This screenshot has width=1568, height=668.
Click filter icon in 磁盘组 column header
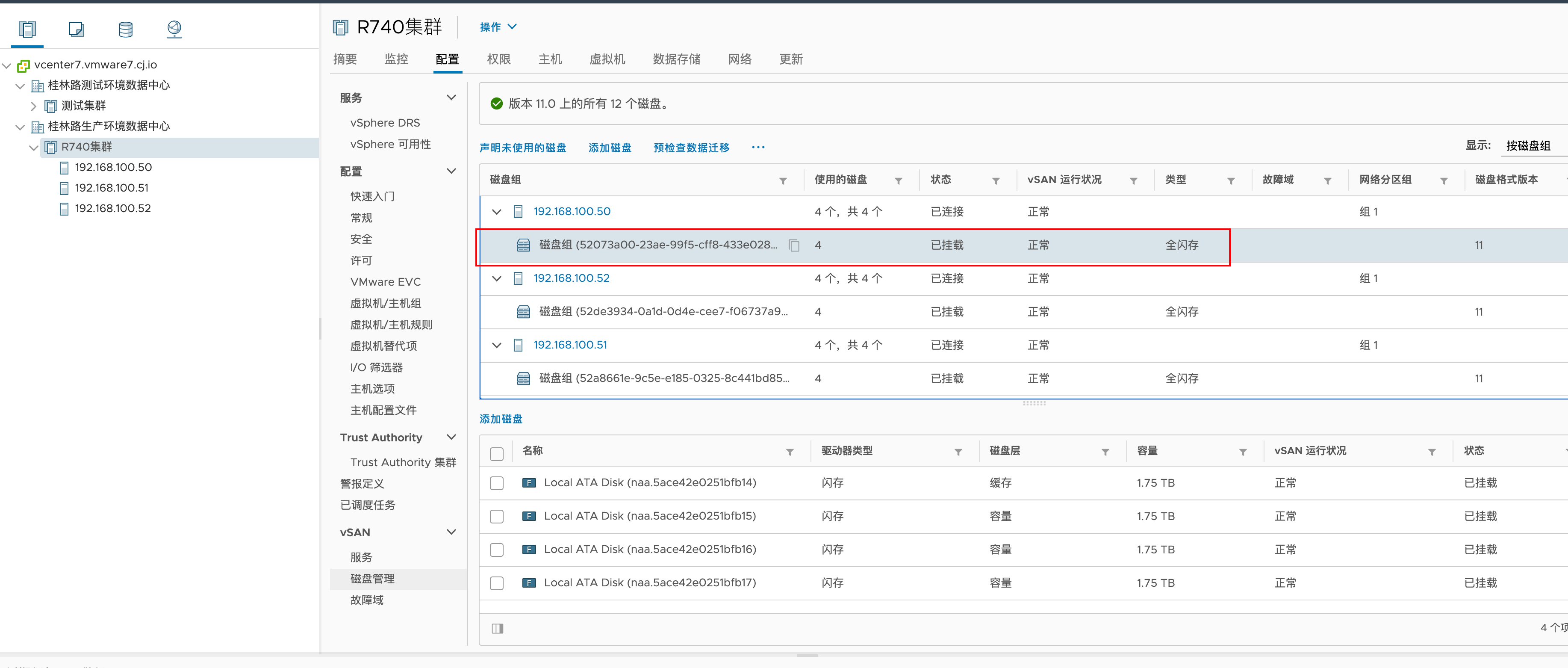(x=783, y=181)
